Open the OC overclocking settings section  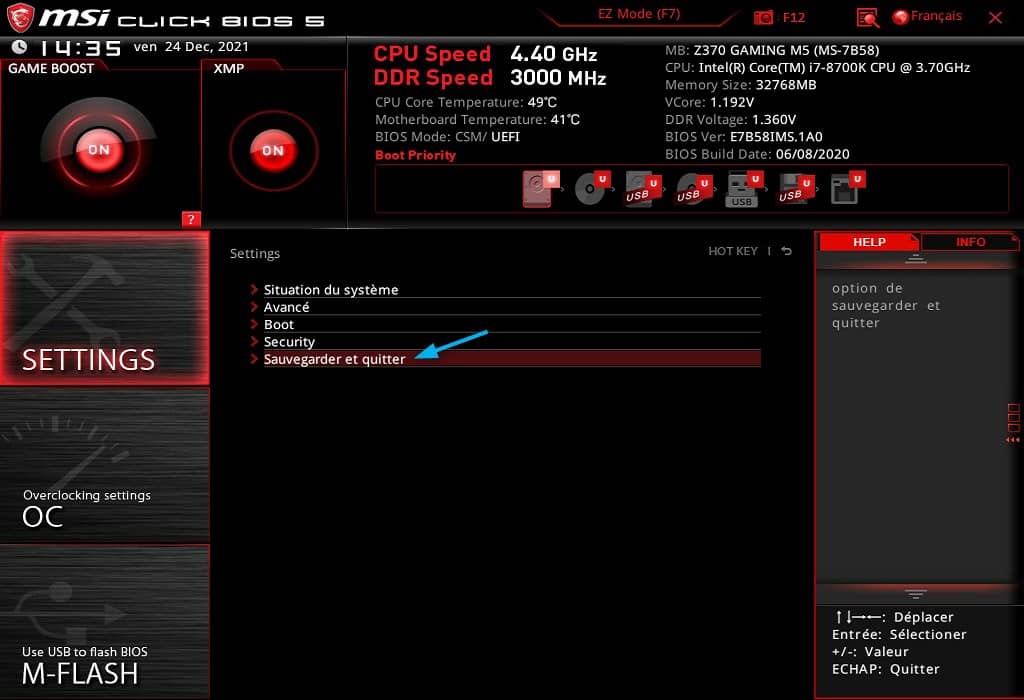tap(104, 466)
